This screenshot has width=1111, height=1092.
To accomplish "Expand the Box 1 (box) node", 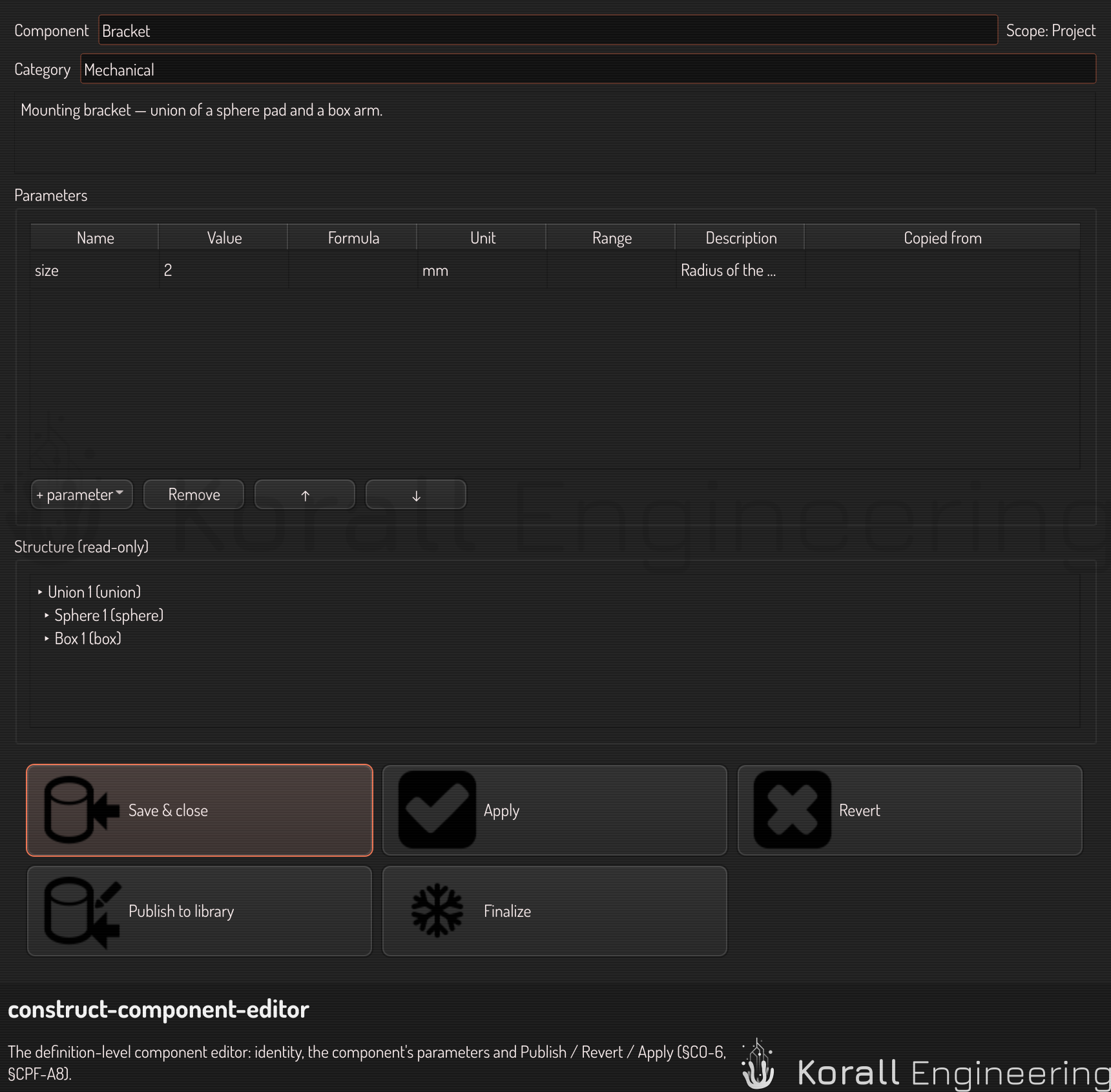I will [47, 638].
